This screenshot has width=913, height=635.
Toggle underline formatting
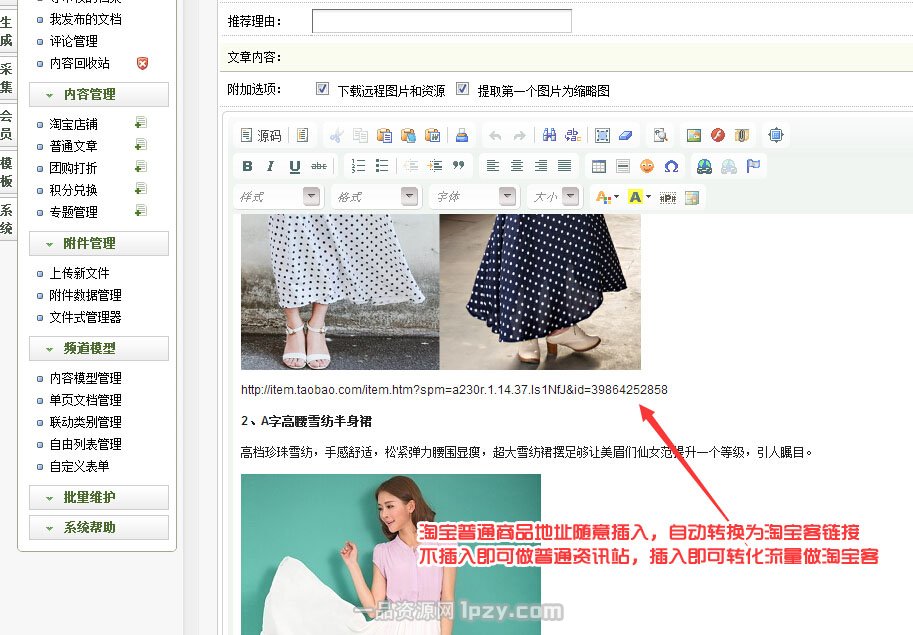(x=295, y=166)
